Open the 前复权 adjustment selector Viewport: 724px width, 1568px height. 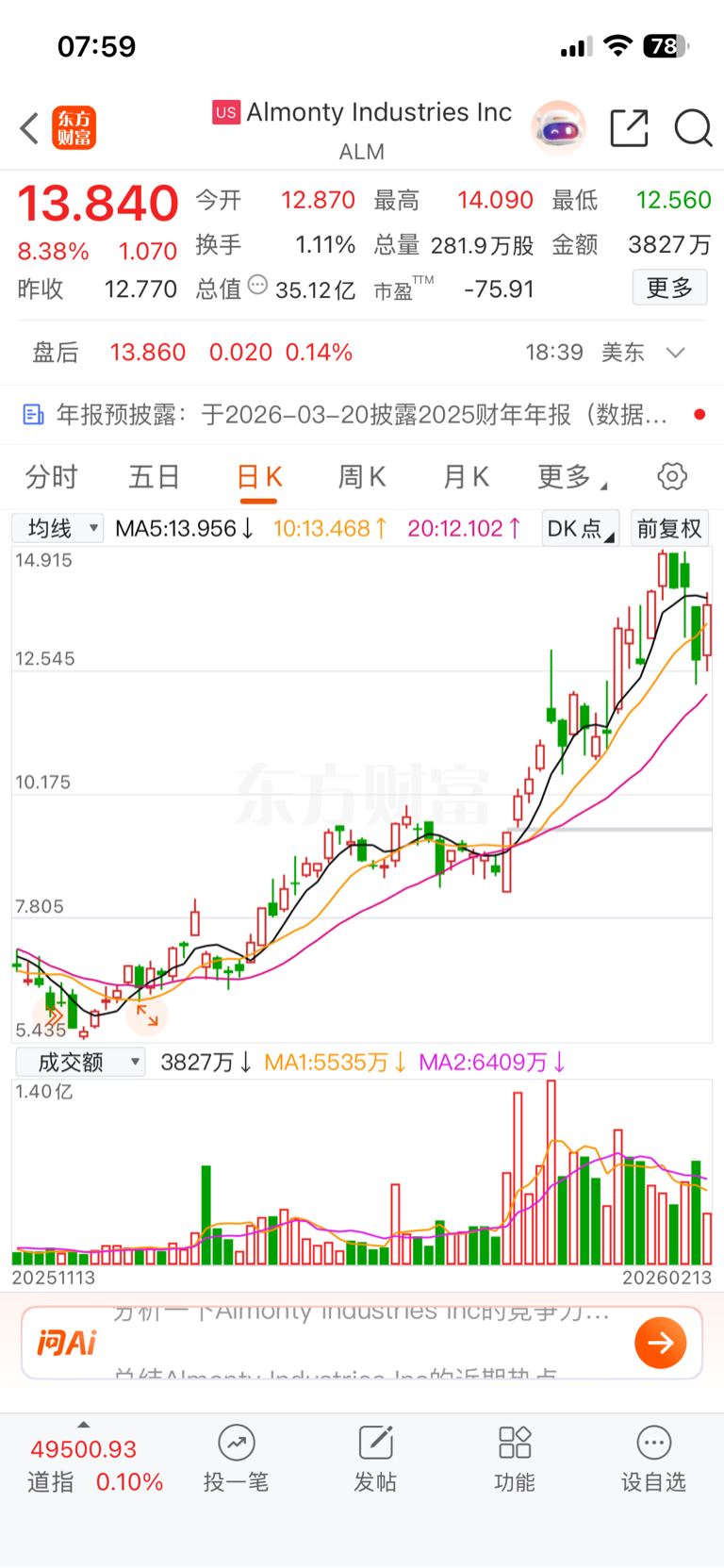(669, 528)
